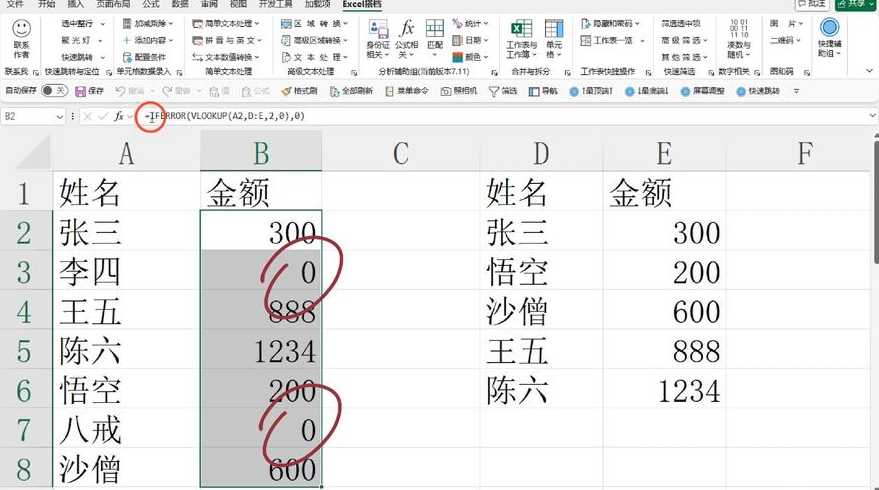Open the 添加内容 tool
The width and height of the screenshot is (879, 490).
[147, 40]
